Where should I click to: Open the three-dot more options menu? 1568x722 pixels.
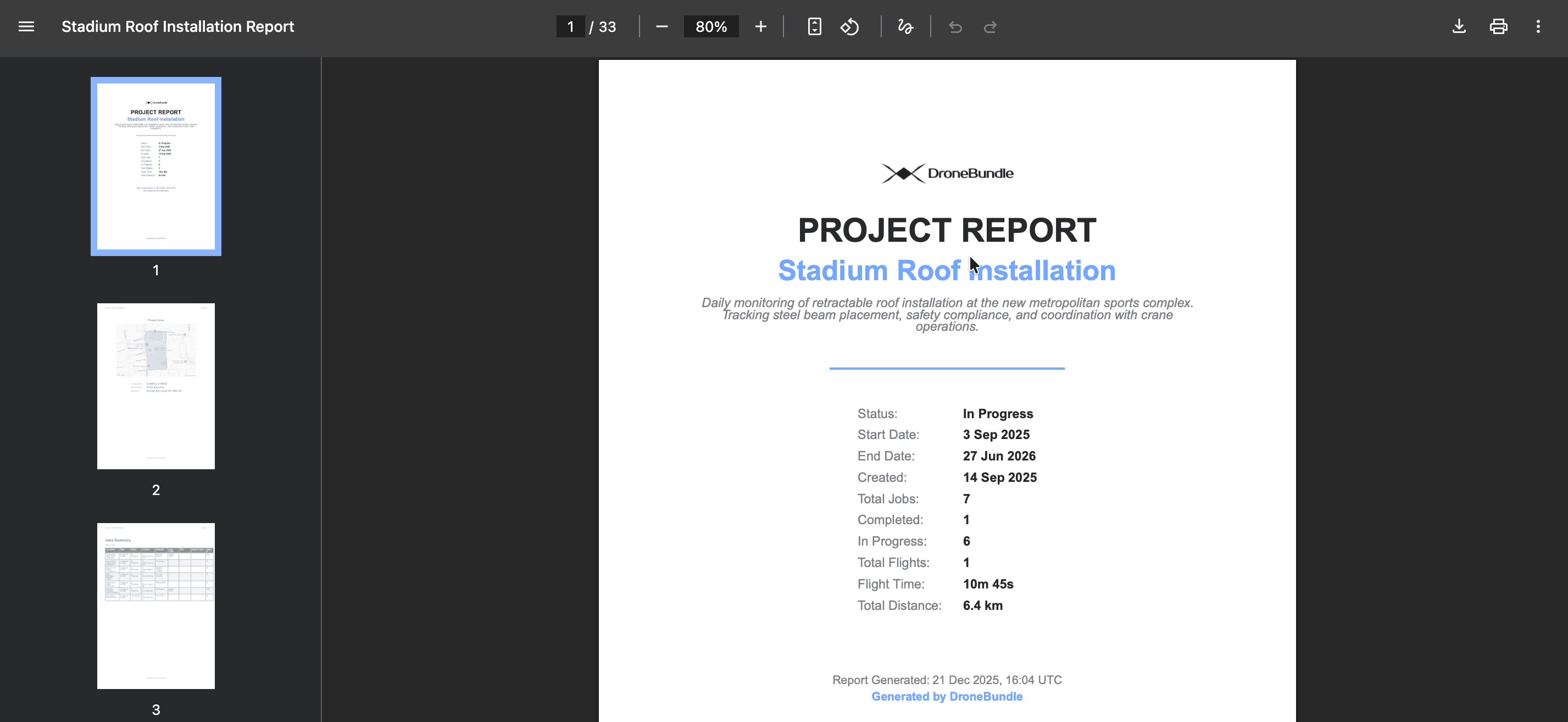[1538, 27]
